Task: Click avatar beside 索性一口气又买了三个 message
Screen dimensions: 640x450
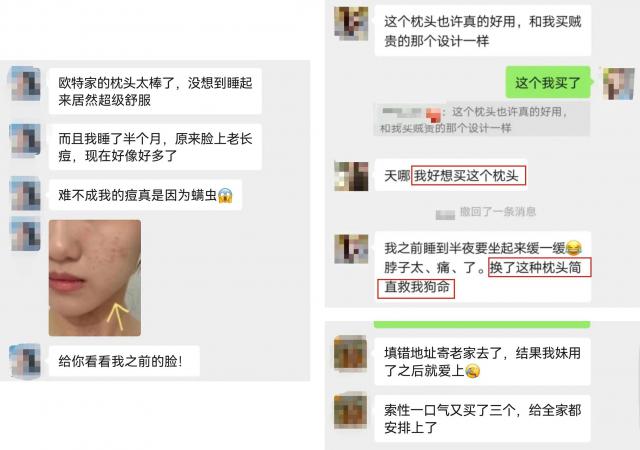Action: 350,411
